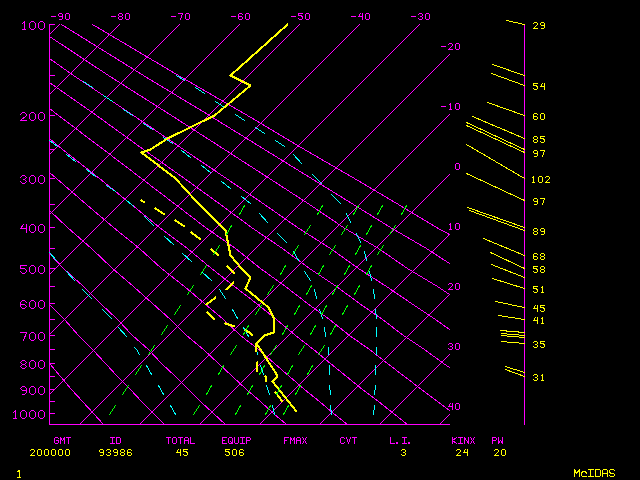Click the 102 wind speed value

tap(541, 180)
